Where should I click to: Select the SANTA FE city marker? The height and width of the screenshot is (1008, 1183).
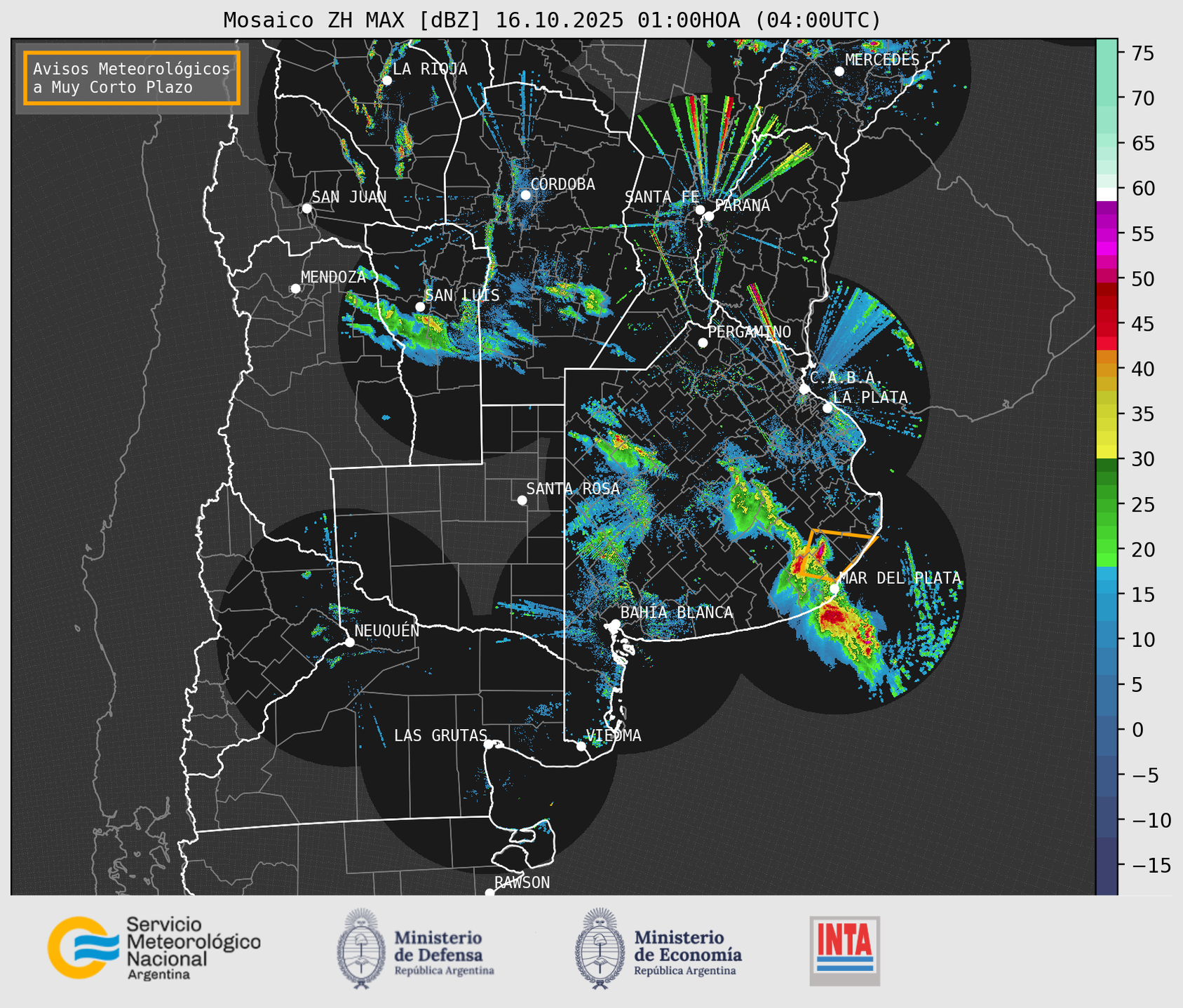click(x=700, y=210)
